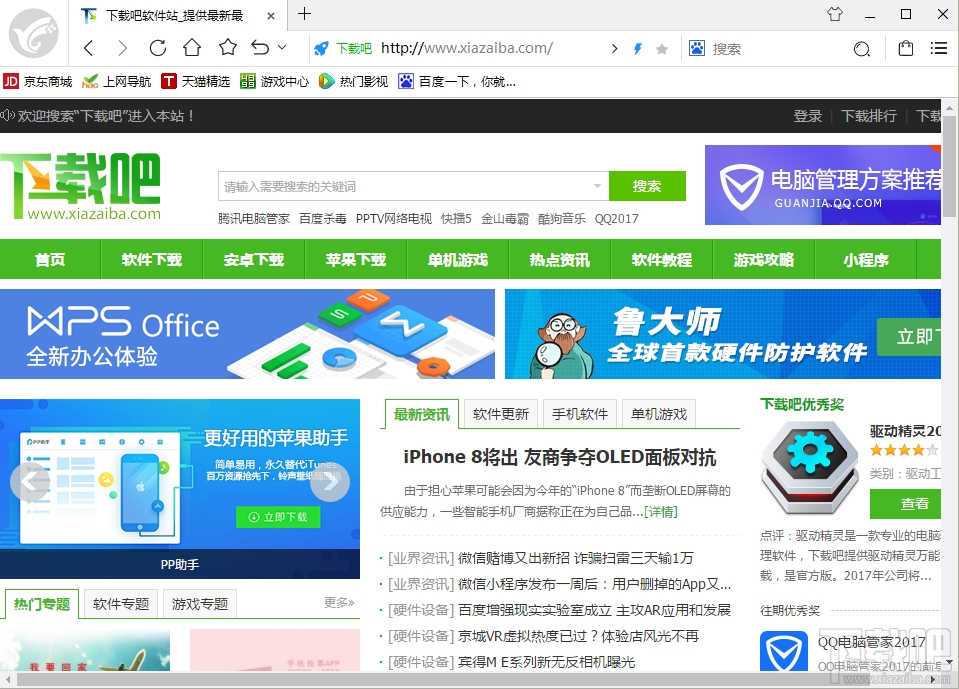Click the magnifier search icon

(862, 48)
